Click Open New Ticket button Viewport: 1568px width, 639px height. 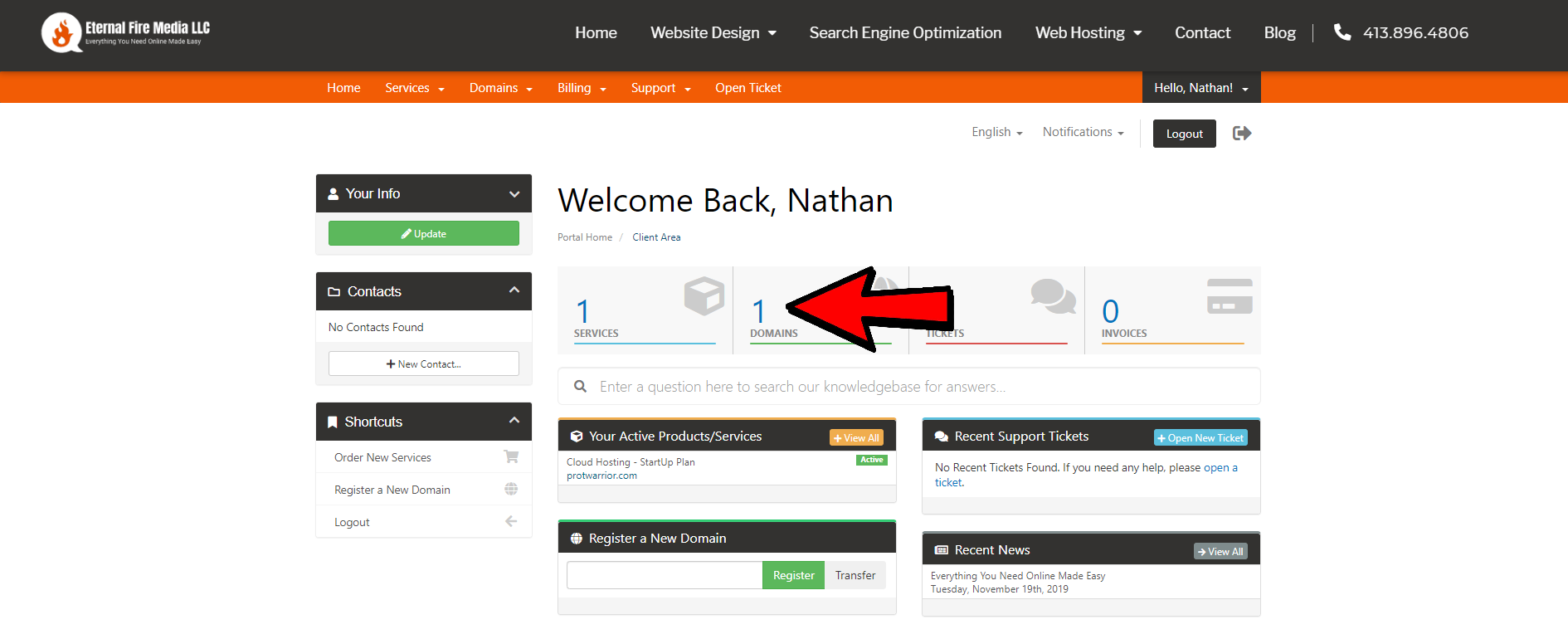tap(1200, 437)
